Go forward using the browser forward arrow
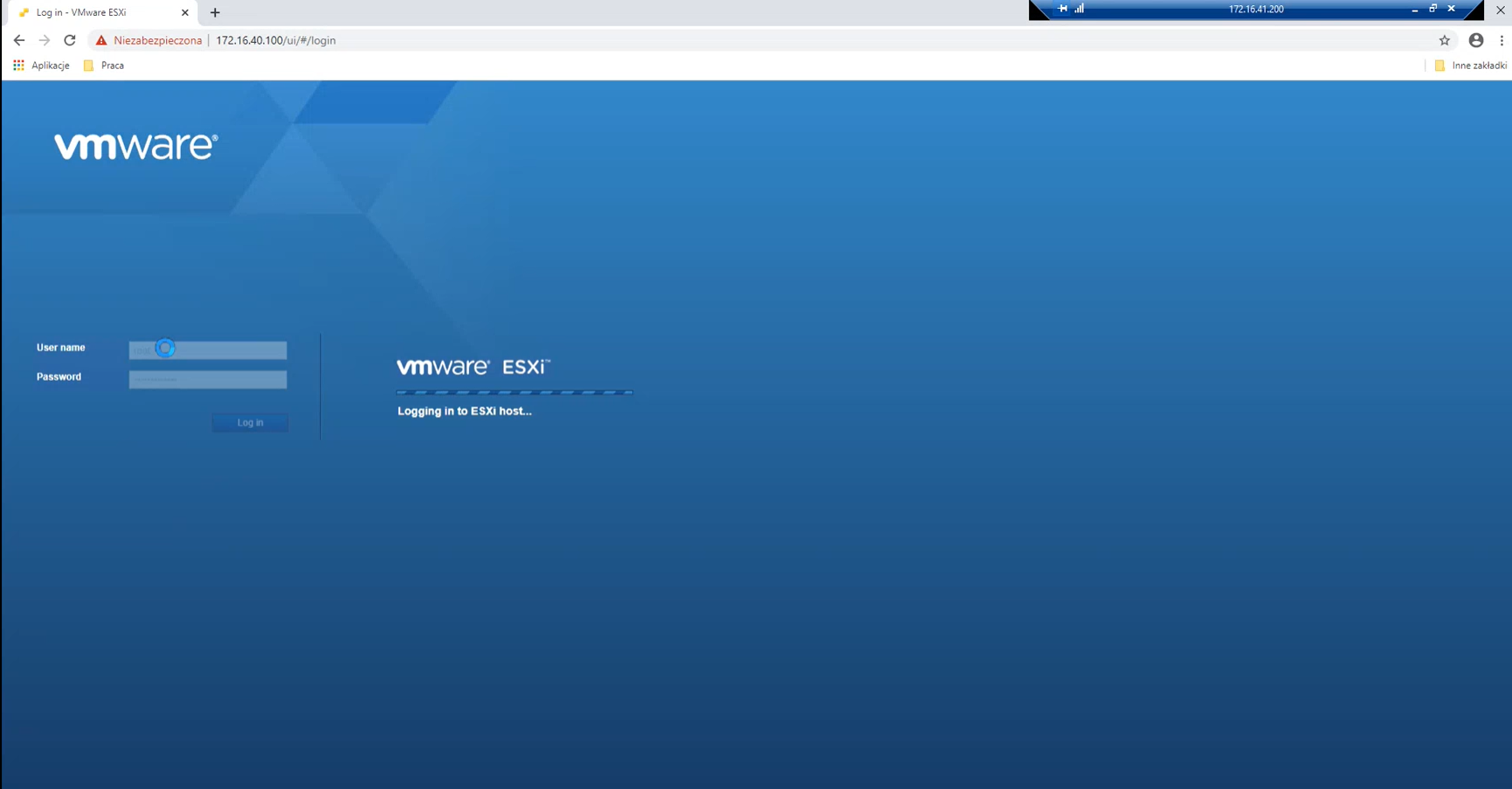 (x=45, y=40)
